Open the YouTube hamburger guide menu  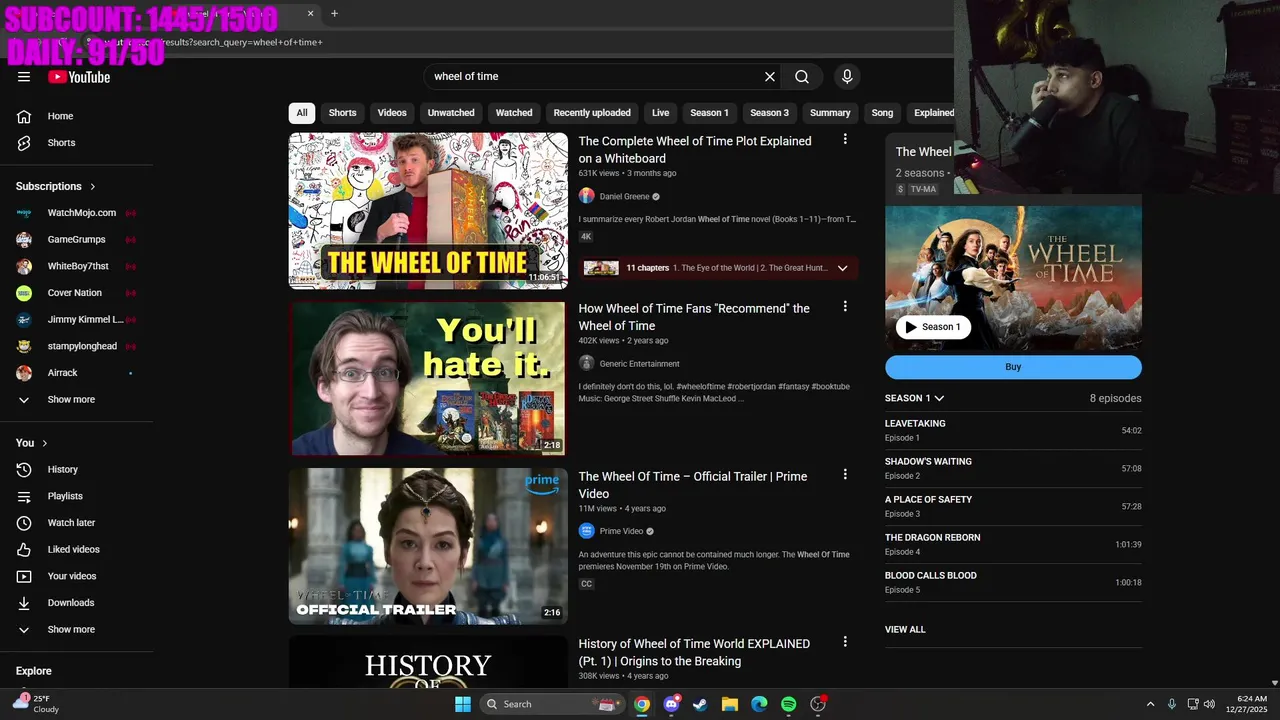click(24, 77)
